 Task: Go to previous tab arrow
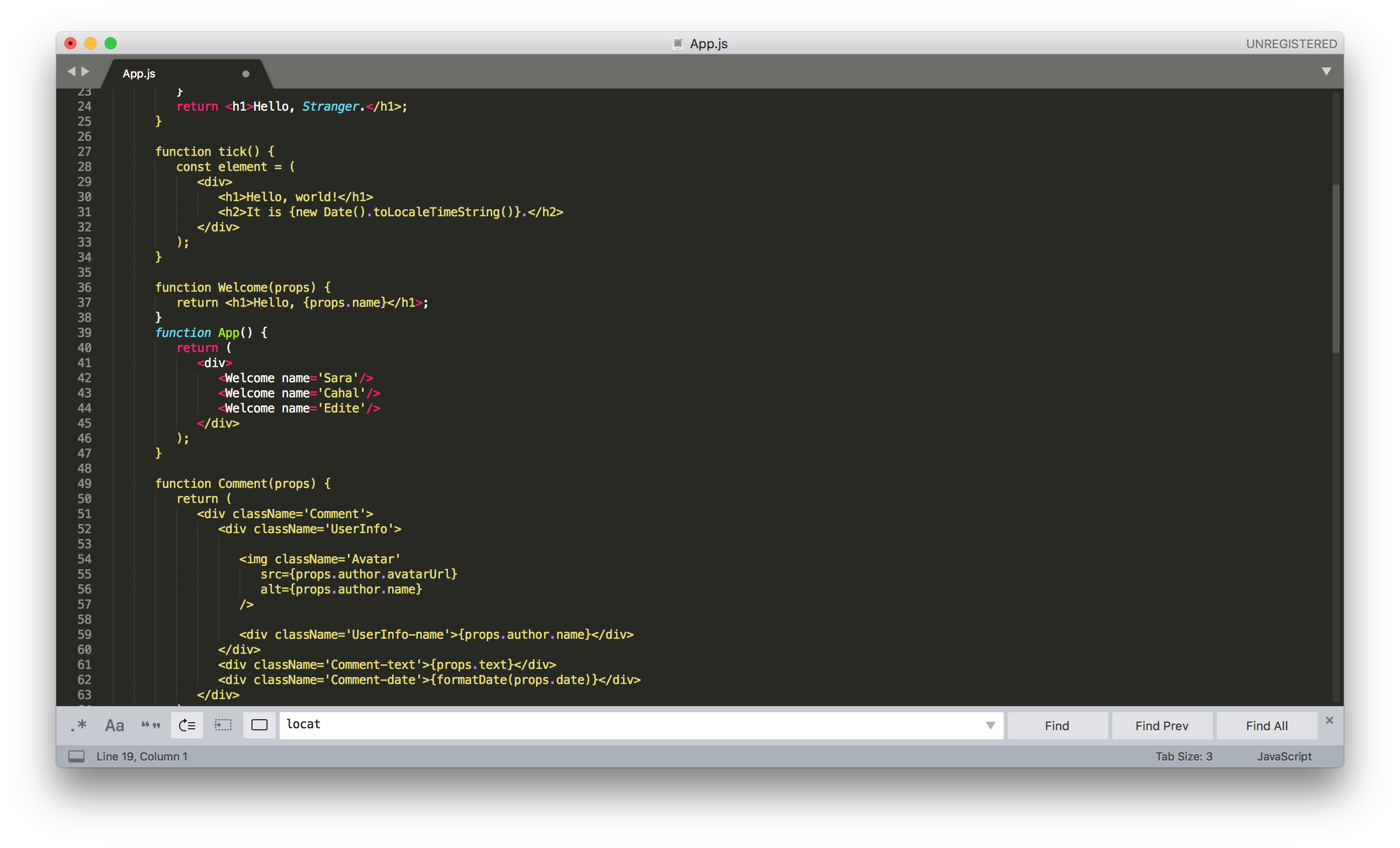pos(71,71)
